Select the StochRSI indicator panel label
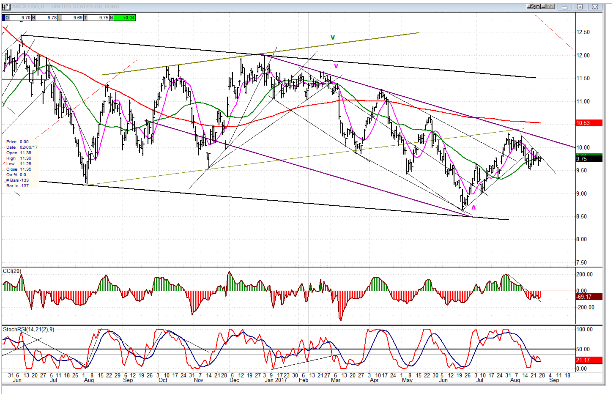 click(29, 329)
